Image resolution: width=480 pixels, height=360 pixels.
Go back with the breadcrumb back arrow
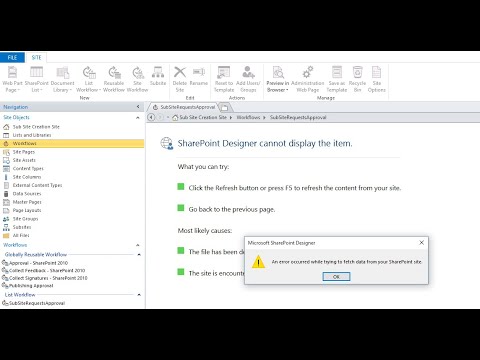pos(151,117)
